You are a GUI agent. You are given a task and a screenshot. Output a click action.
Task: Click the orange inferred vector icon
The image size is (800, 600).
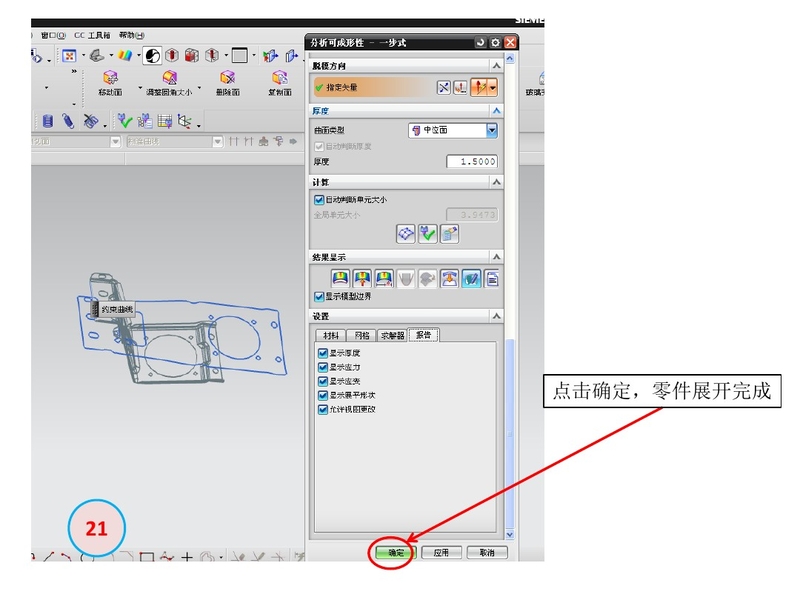tap(480, 88)
